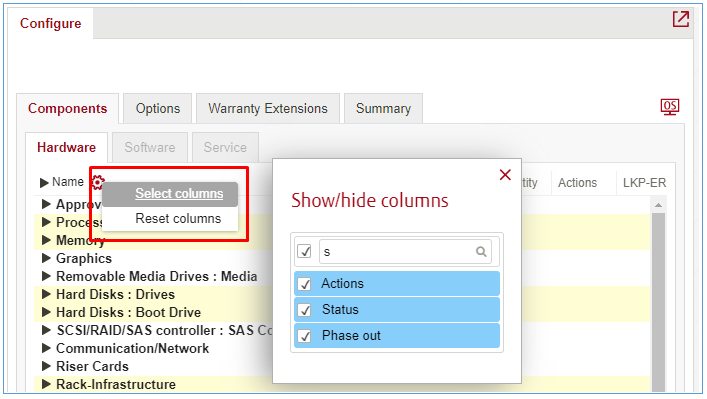Expand the Approvals tree node
Screen dimensions: 707x399
[x=46, y=204]
